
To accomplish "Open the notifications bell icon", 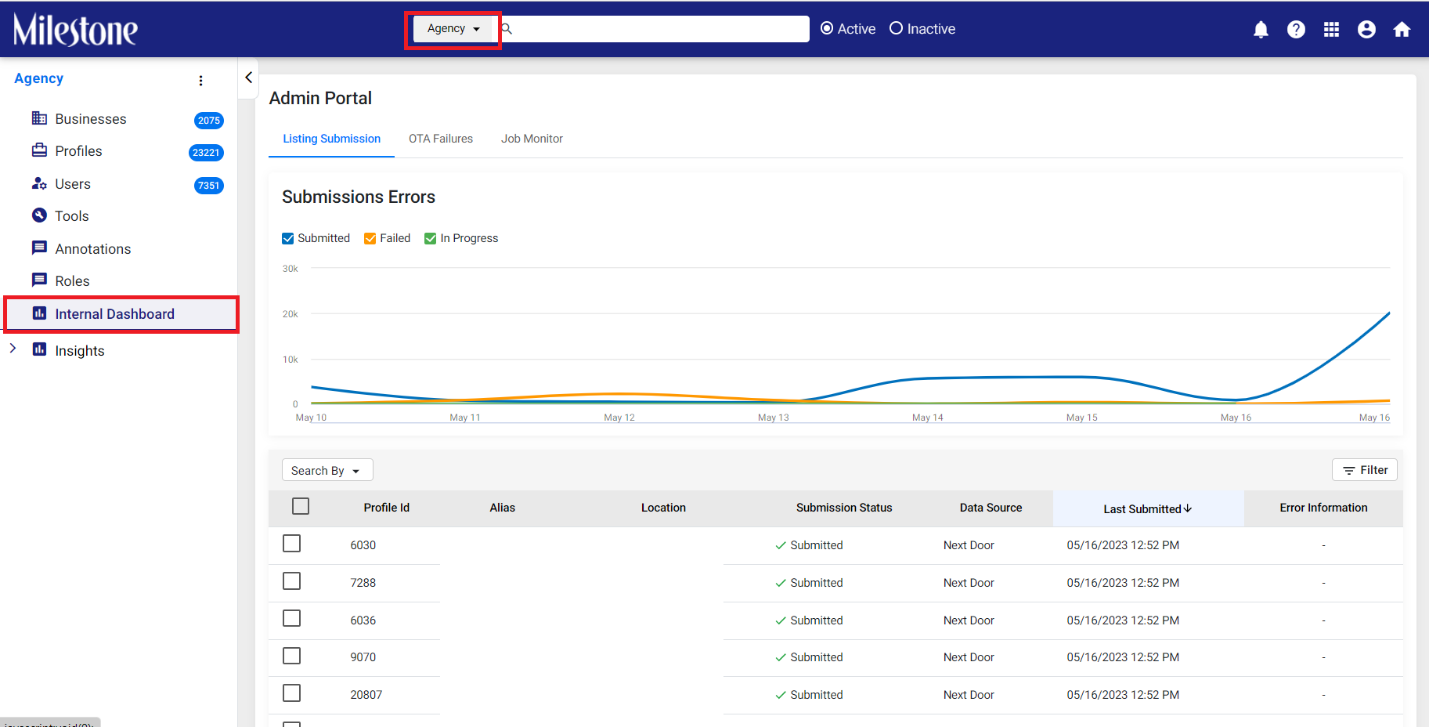I will 1261,30.
